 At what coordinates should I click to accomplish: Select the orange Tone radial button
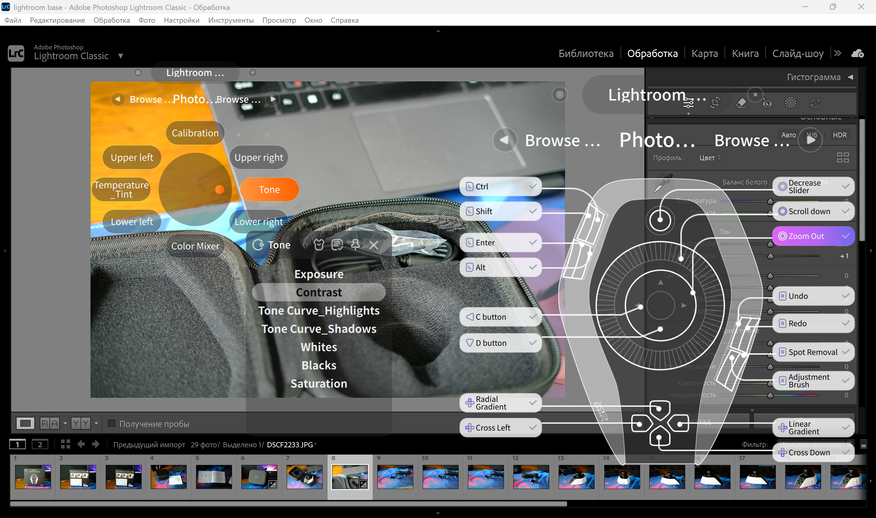click(269, 189)
